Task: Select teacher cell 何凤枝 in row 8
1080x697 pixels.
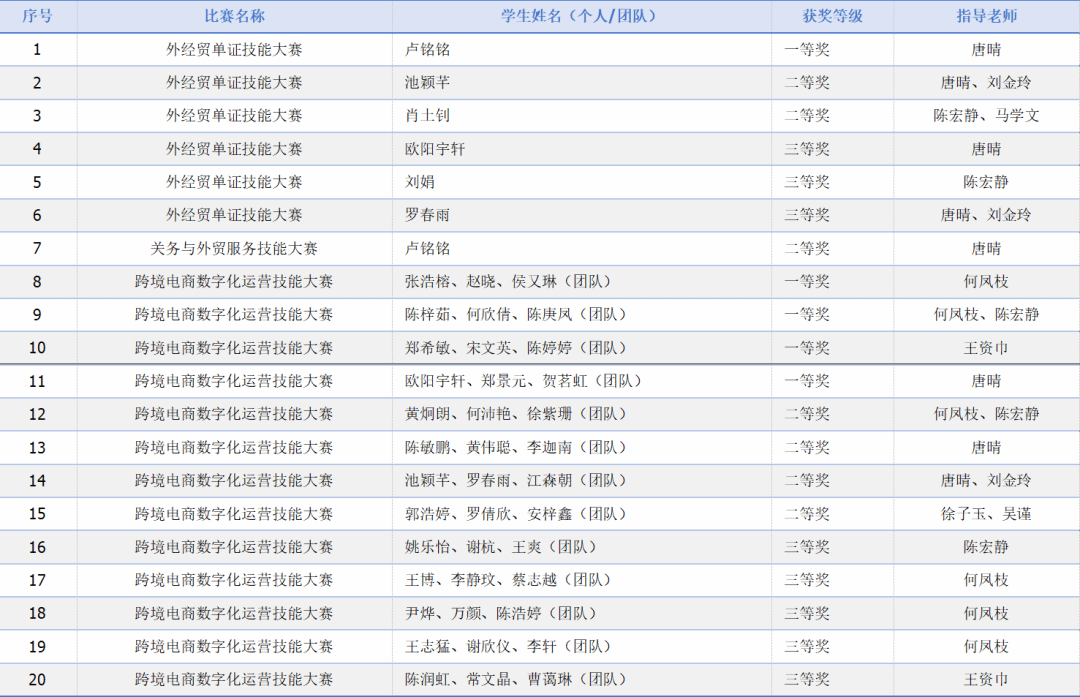Action: coord(986,281)
